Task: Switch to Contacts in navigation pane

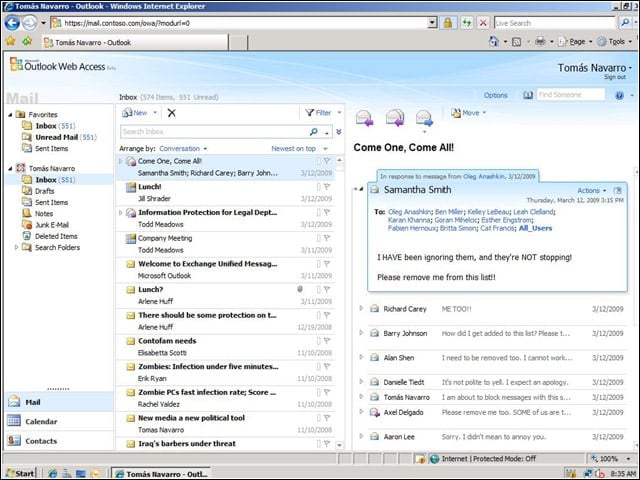Action: [x=59, y=441]
